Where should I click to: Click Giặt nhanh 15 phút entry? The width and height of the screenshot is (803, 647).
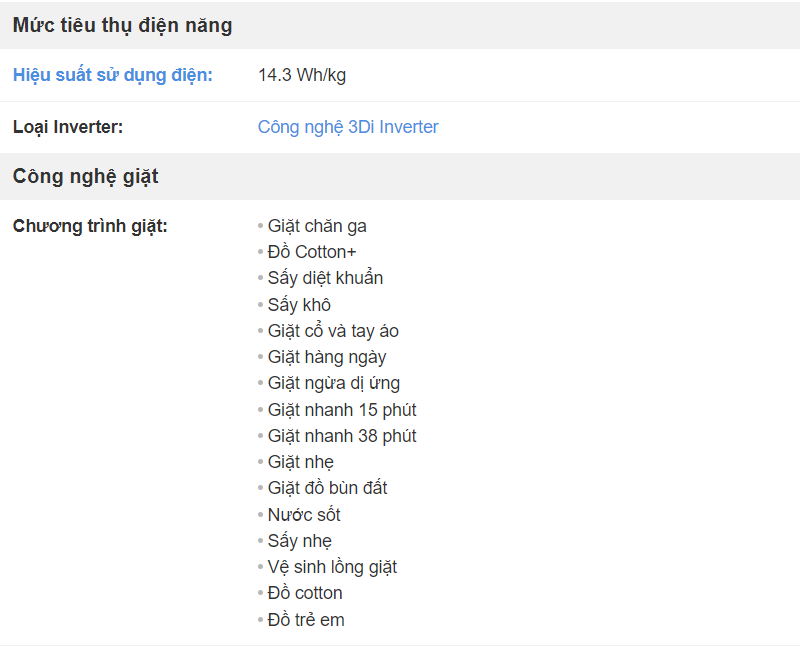[x=342, y=410]
